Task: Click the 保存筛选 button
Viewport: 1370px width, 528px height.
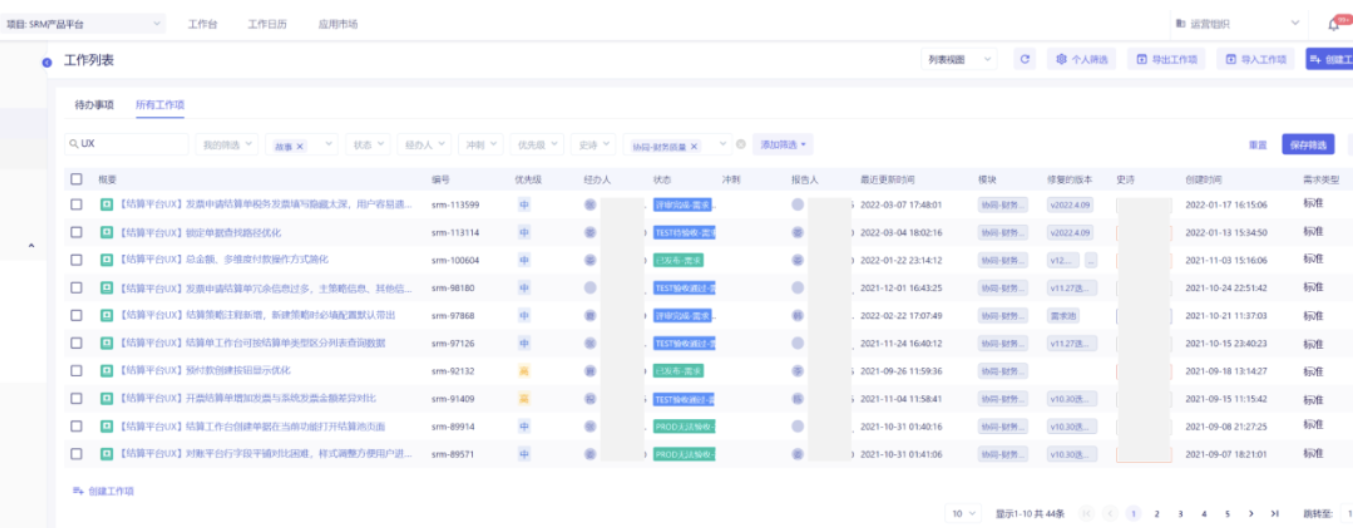Action: pos(1308,145)
